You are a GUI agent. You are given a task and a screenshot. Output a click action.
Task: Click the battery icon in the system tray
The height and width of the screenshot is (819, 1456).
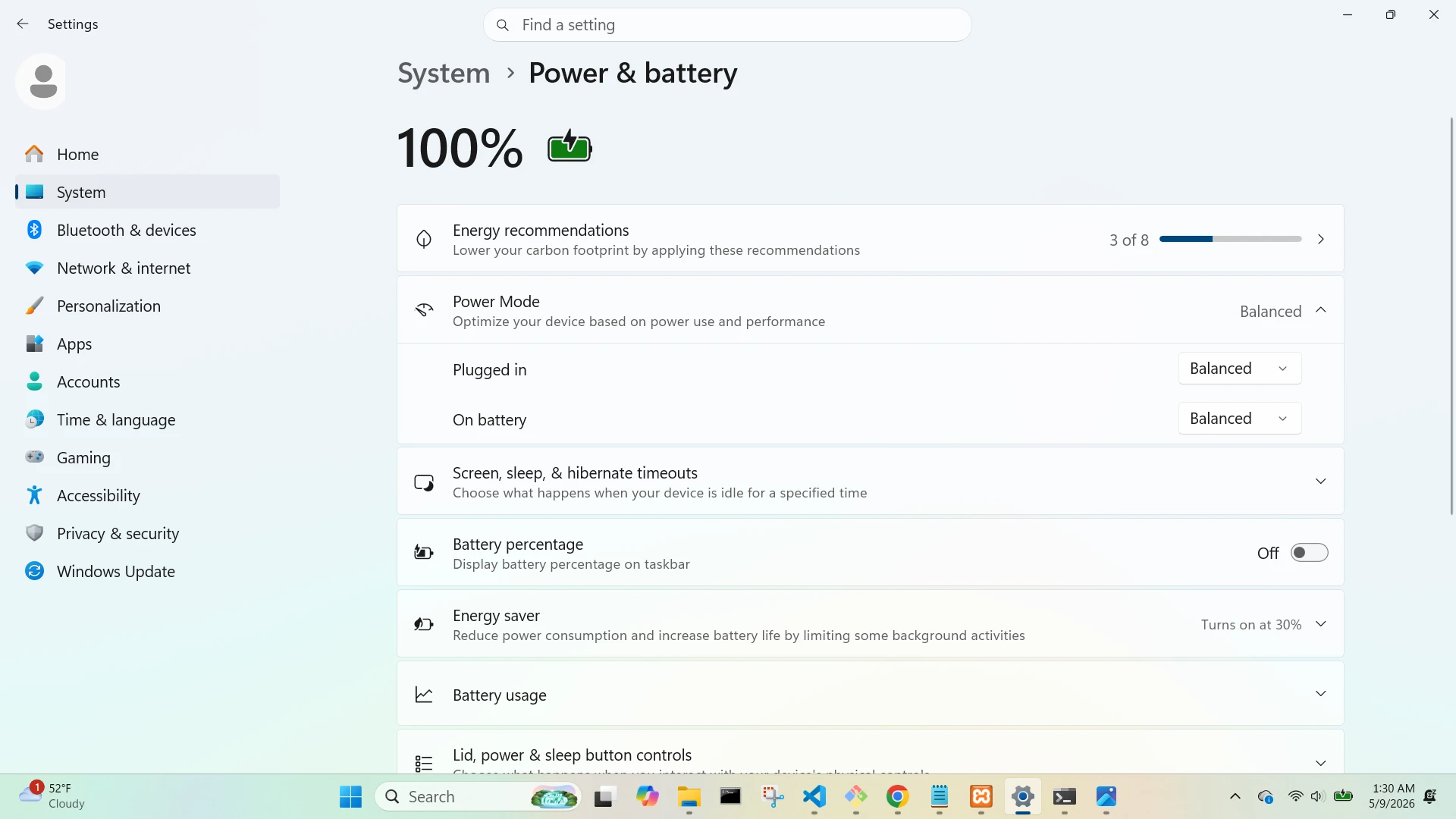click(x=1343, y=796)
